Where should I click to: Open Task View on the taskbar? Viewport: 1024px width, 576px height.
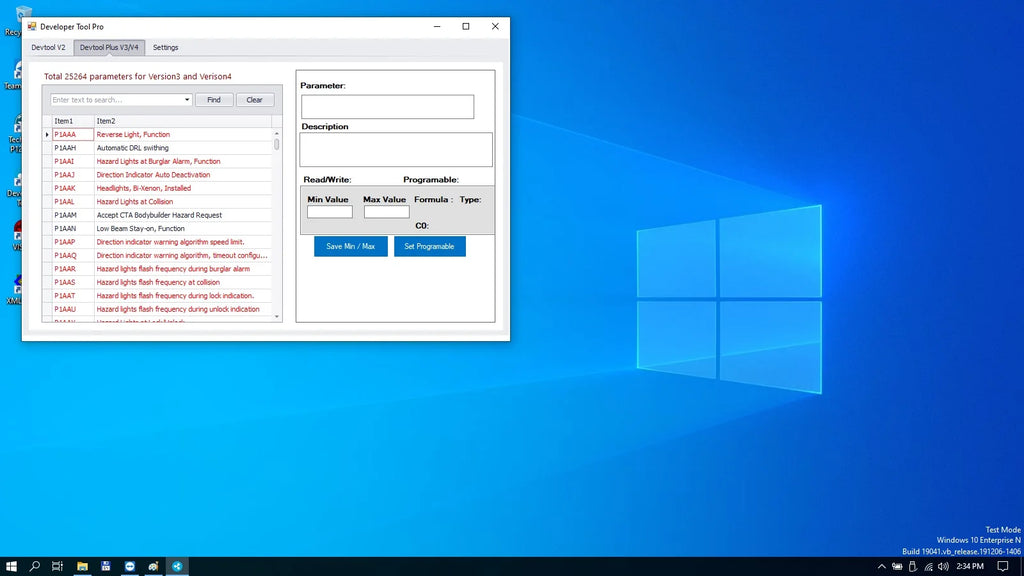[x=57, y=566]
